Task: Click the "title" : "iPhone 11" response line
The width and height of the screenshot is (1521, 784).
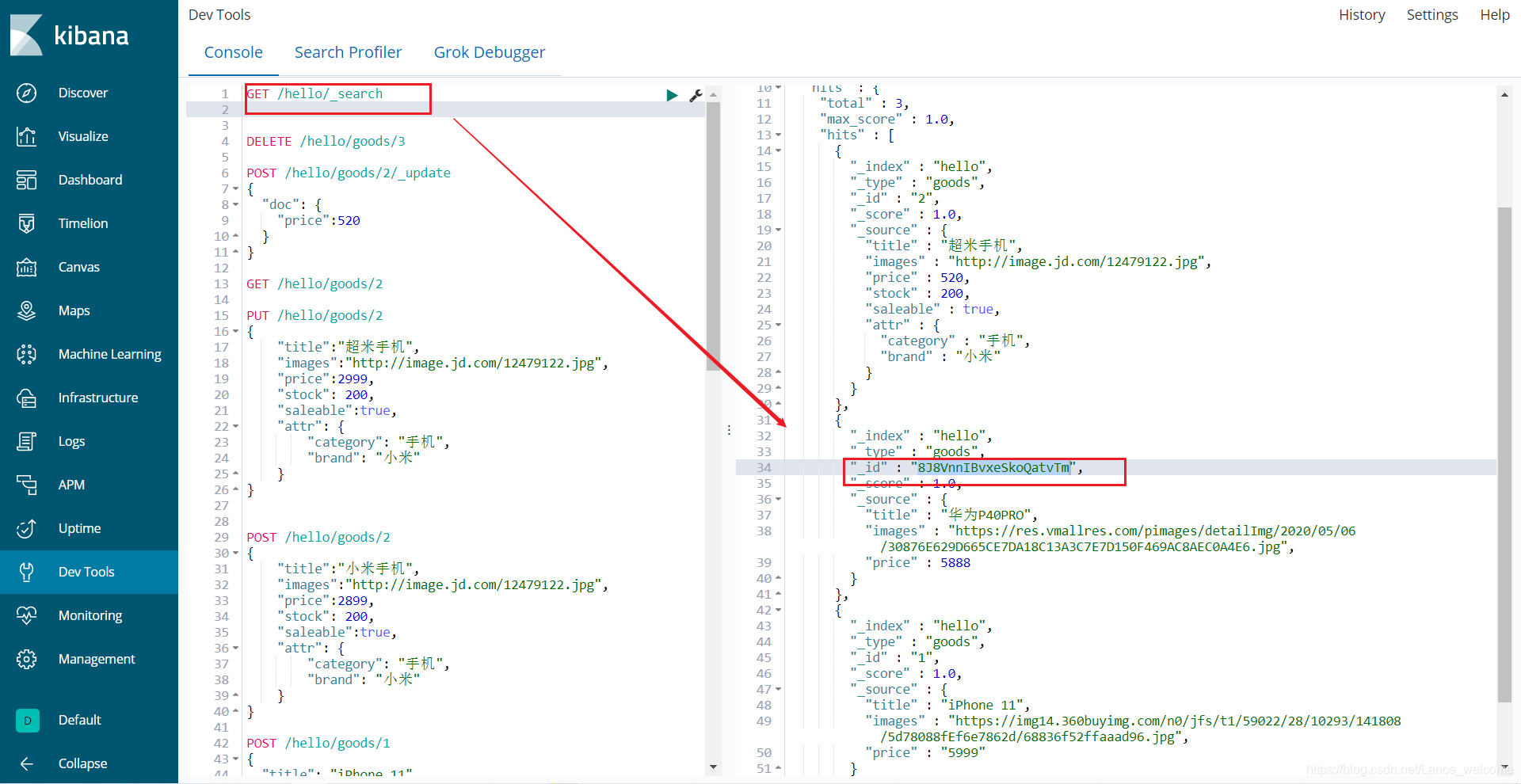Action: [x=947, y=705]
